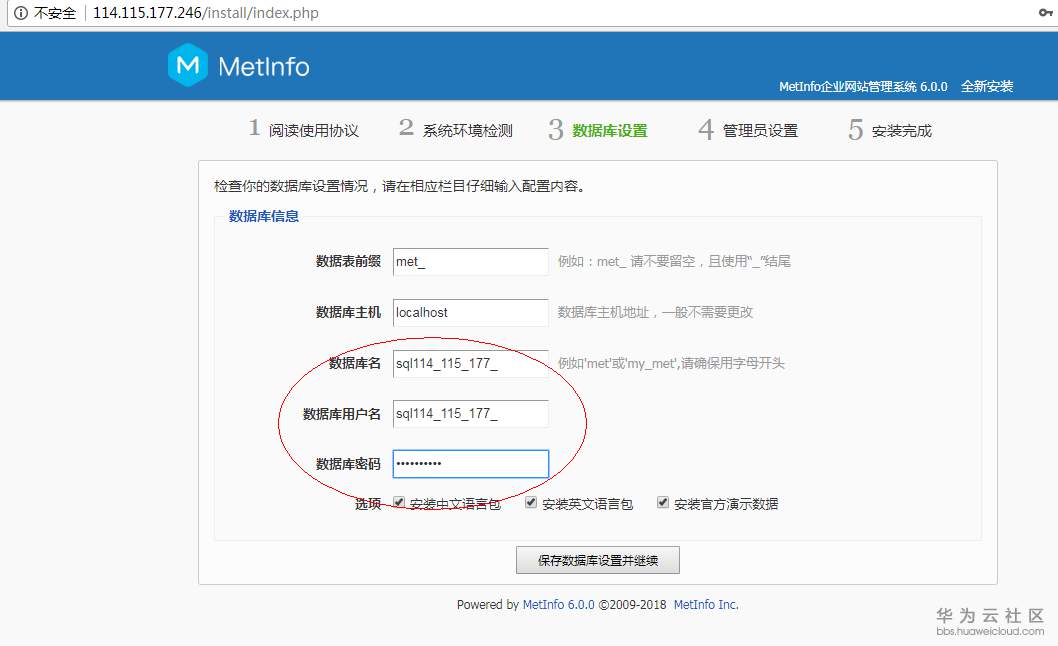Open the MetInfo 6.0.0 footer link
The height and width of the screenshot is (646, 1058).
point(558,604)
